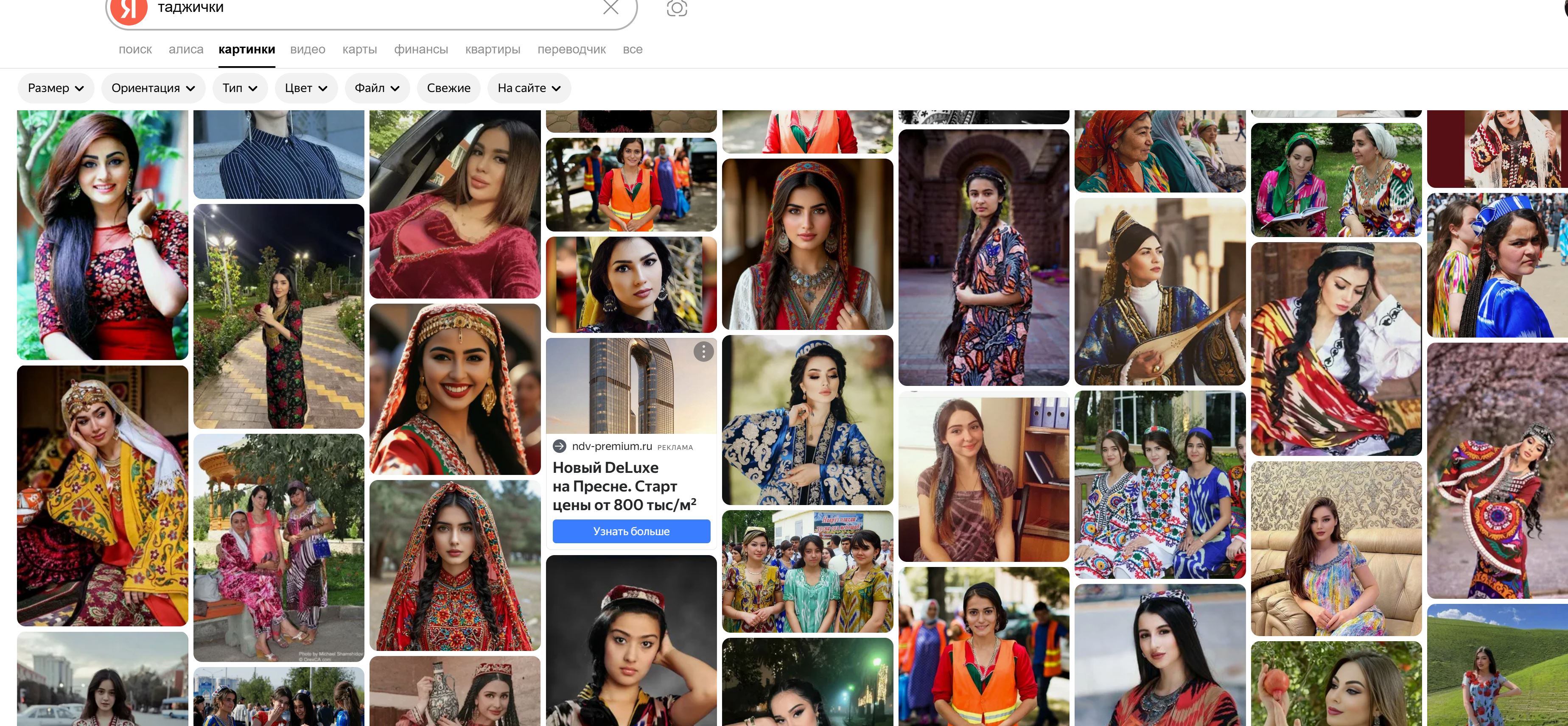Viewport: 1568px width, 726px height.
Task: Open the Ориентация filter dropdown
Action: pyautogui.click(x=153, y=88)
